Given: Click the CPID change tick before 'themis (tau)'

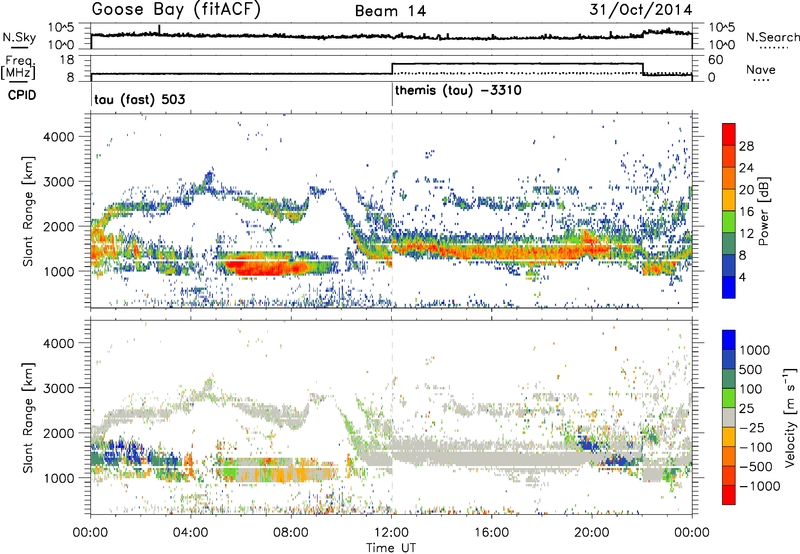Looking at the screenshot, I should pyautogui.click(x=392, y=95).
